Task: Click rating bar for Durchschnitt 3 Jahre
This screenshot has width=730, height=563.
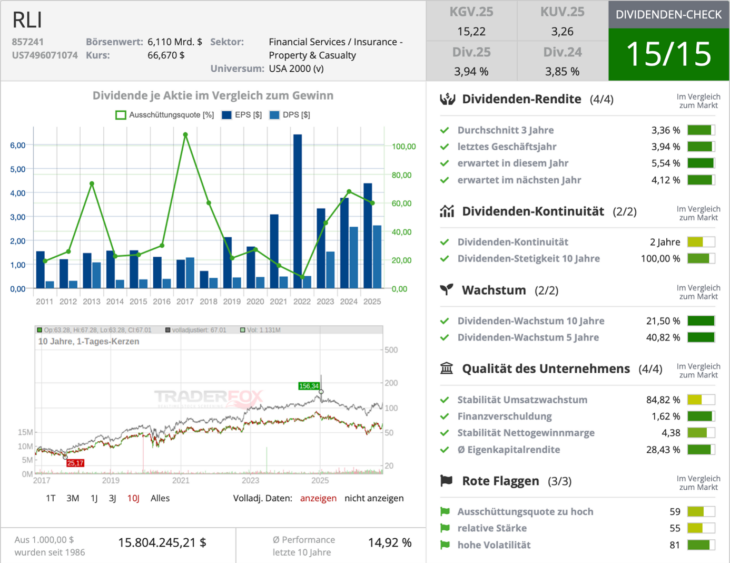Action: 701,130
